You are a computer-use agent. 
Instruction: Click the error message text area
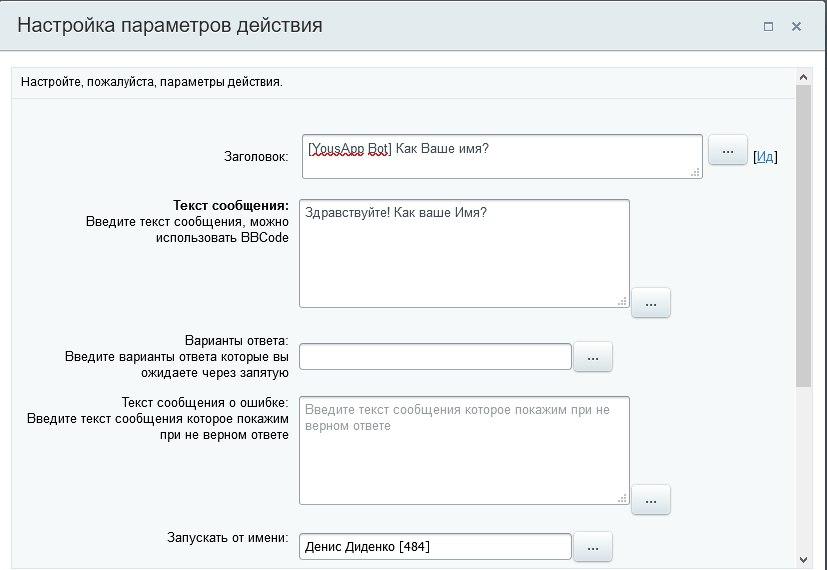point(464,450)
